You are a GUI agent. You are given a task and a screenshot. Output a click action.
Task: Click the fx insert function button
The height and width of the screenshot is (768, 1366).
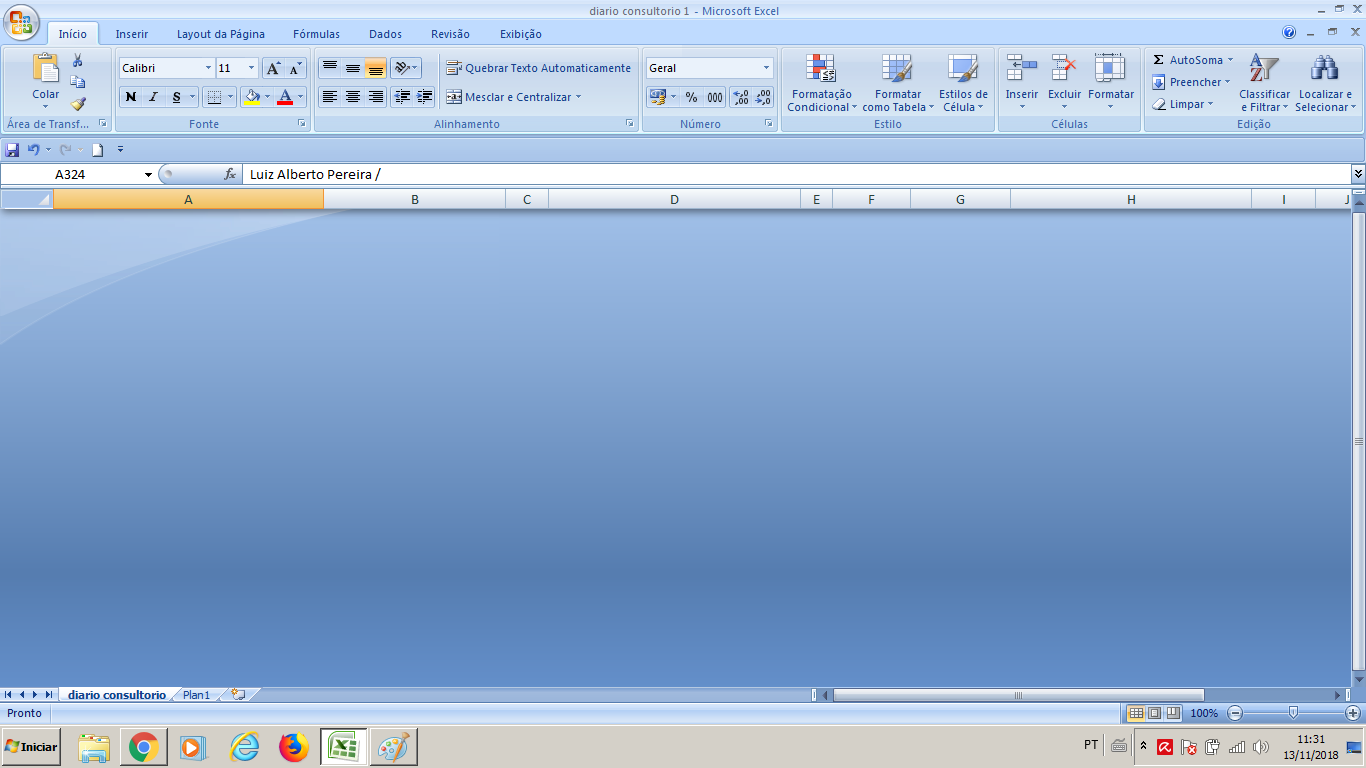(x=230, y=174)
